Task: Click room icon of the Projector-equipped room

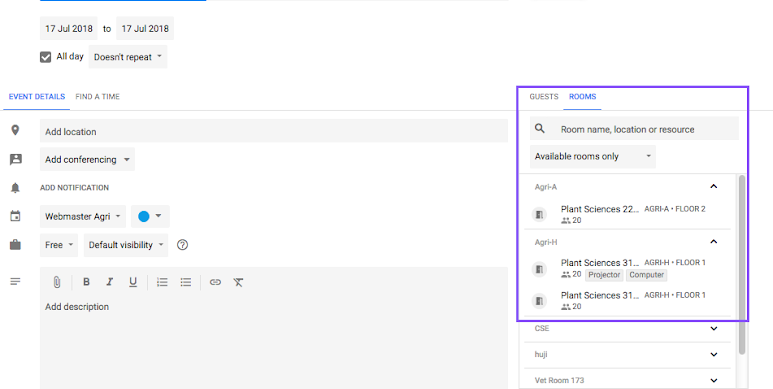Action: [x=539, y=269]
